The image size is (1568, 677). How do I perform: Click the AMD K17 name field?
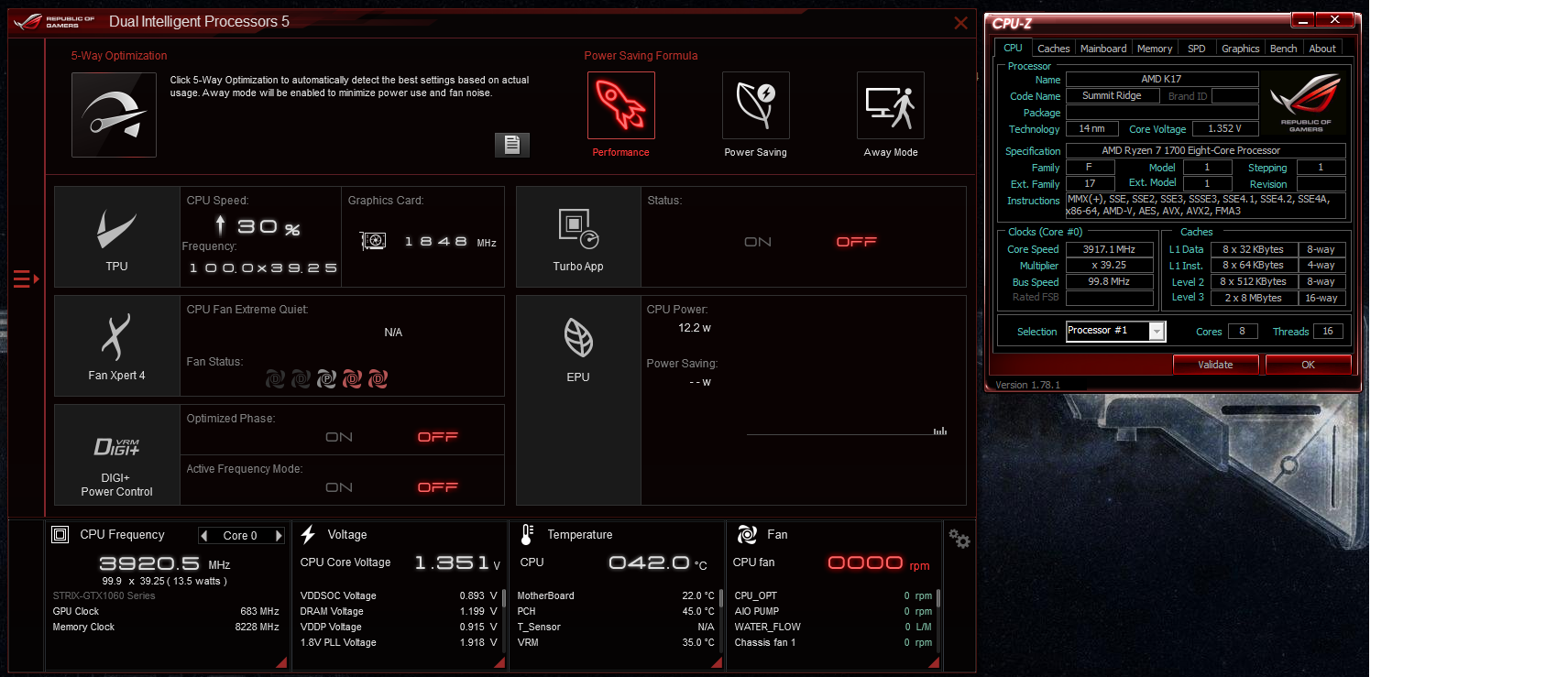tap(1162, 79)
